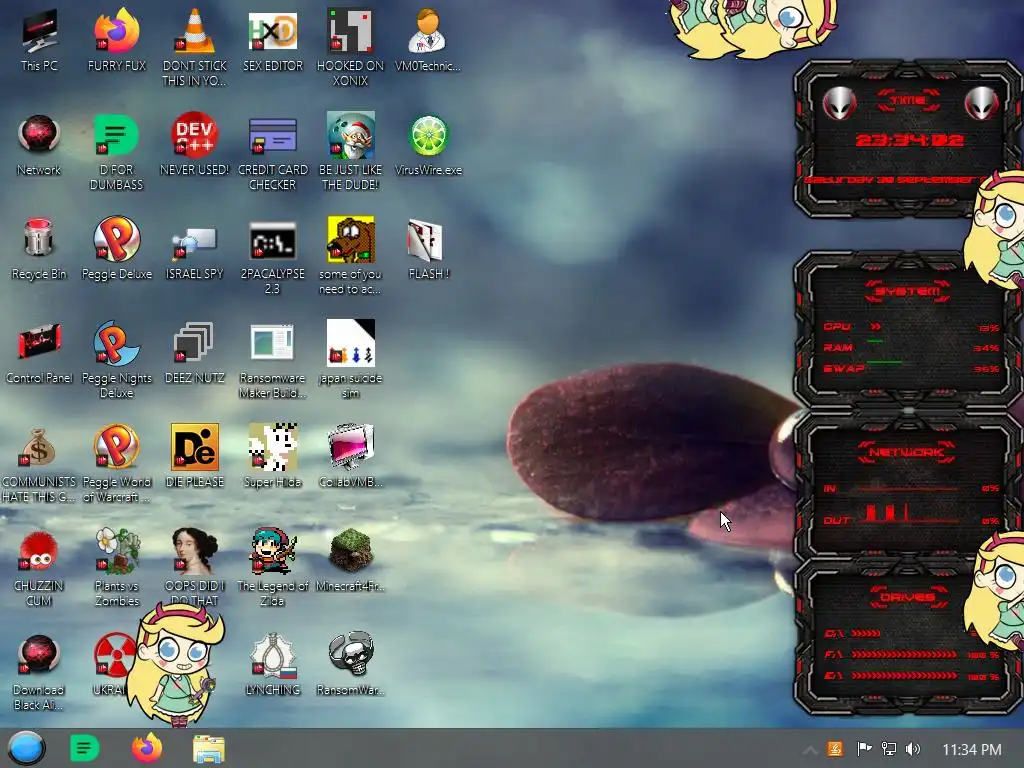Open the Ransomware Maker Build shortcut
This screenshot has width=1024, height=768.
click(x=273, y=359)
